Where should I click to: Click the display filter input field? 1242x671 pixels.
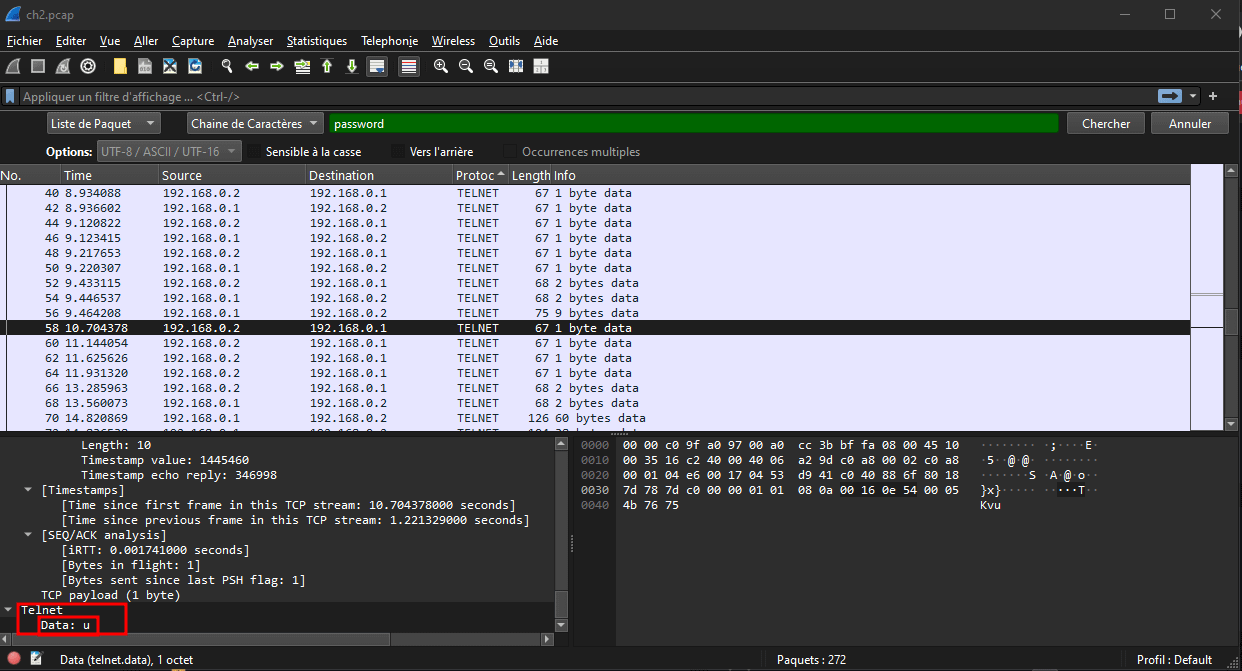click(x=580, y=97)
